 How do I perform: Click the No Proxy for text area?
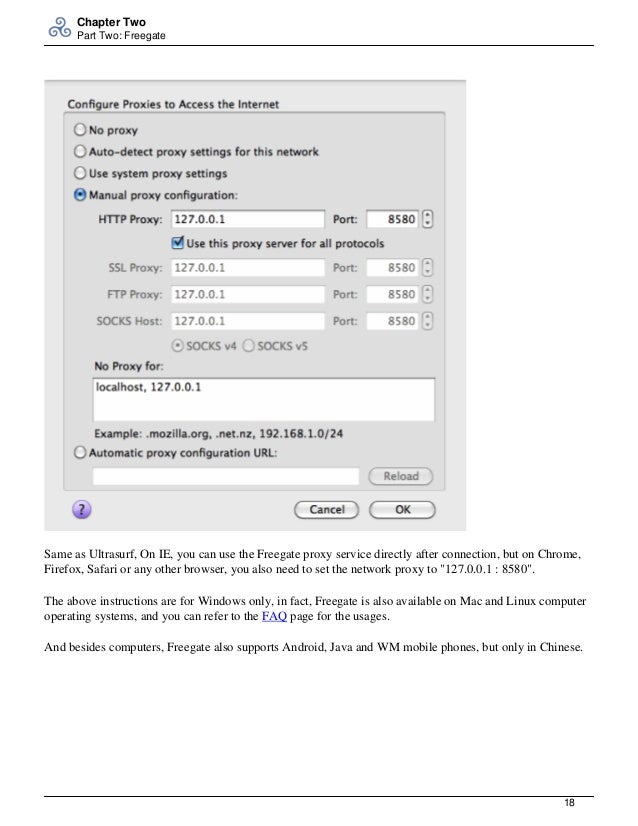point(264,400)
